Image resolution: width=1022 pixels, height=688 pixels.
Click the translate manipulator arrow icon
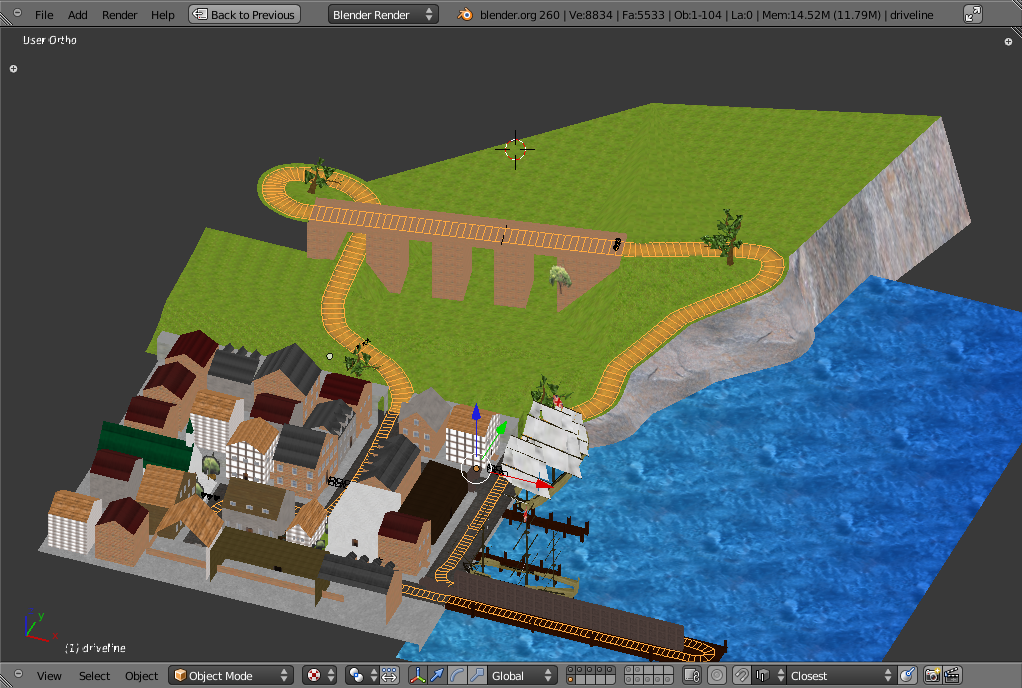coord(437,676)
